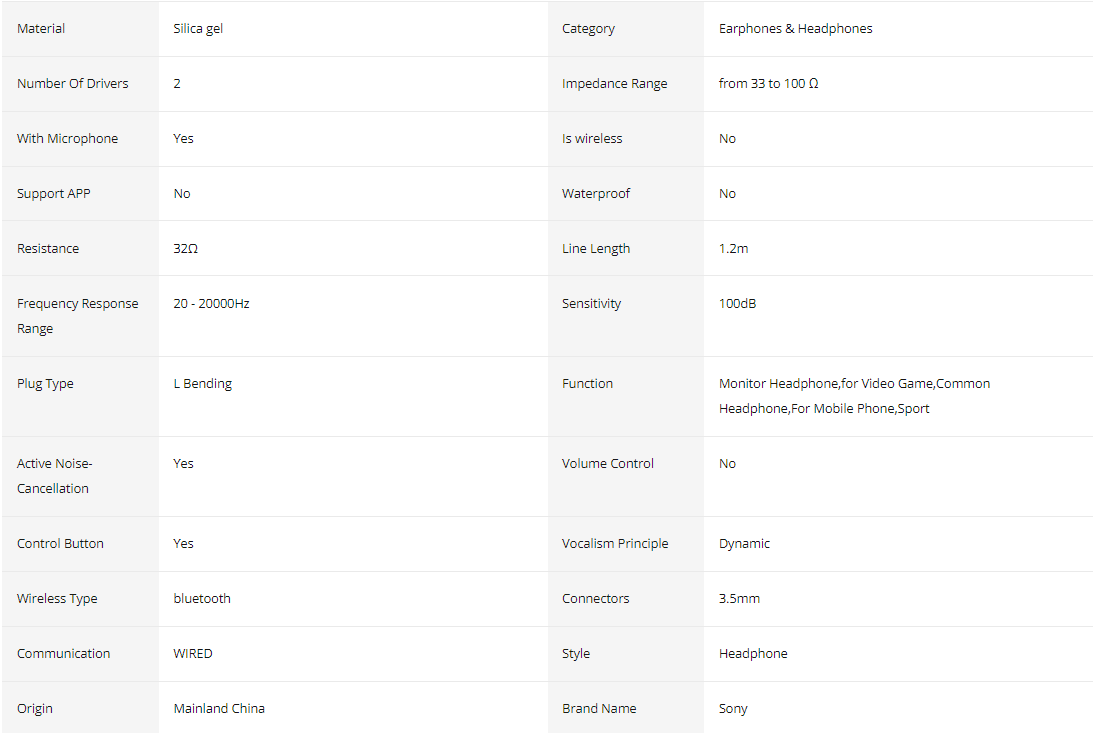This screenshot has height=733, width=1096.
Task: Click the 20 - 20000Hz frequency value
Action: [211, 304]
